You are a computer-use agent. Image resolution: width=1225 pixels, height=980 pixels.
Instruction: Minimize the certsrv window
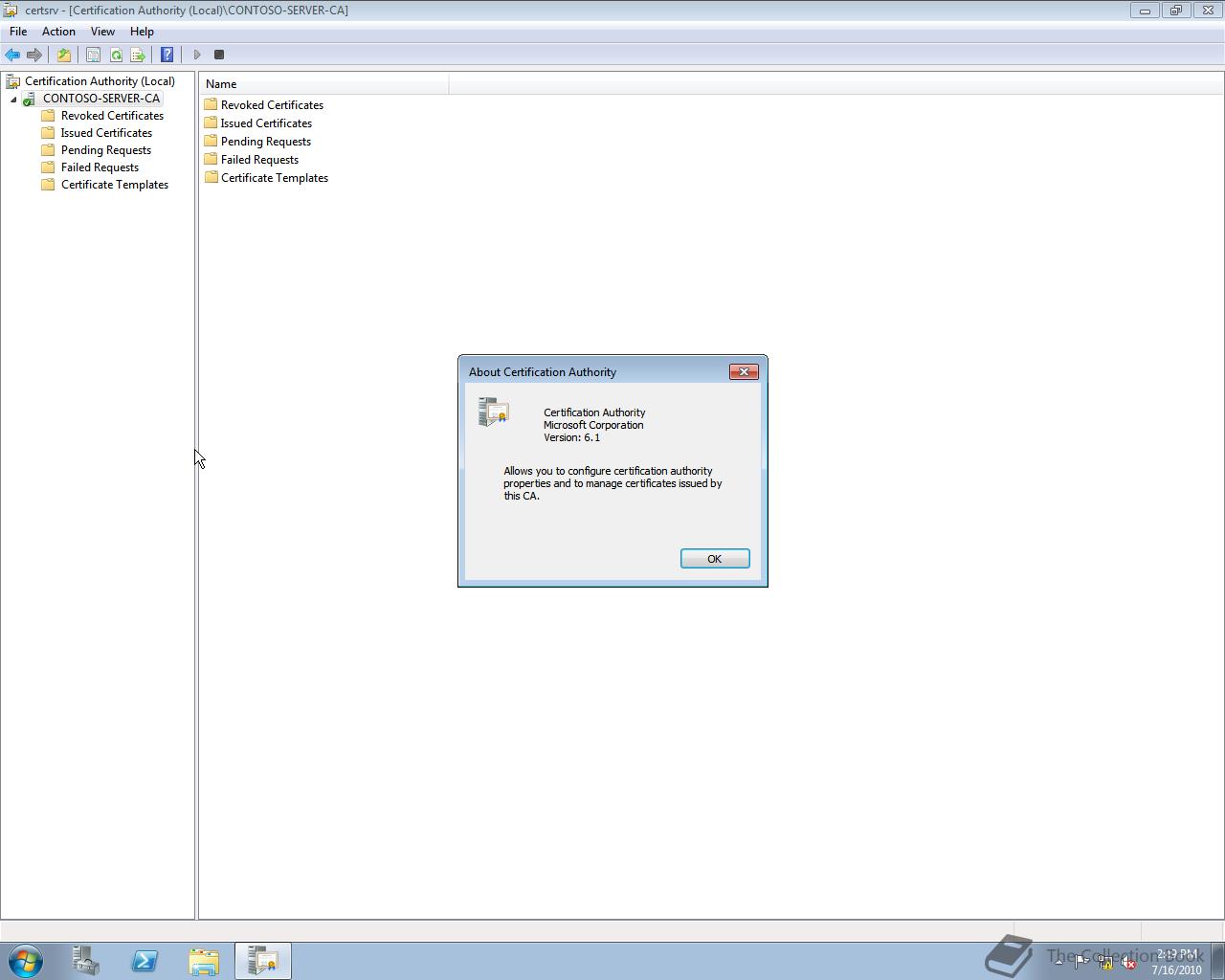click(1145, 10)
